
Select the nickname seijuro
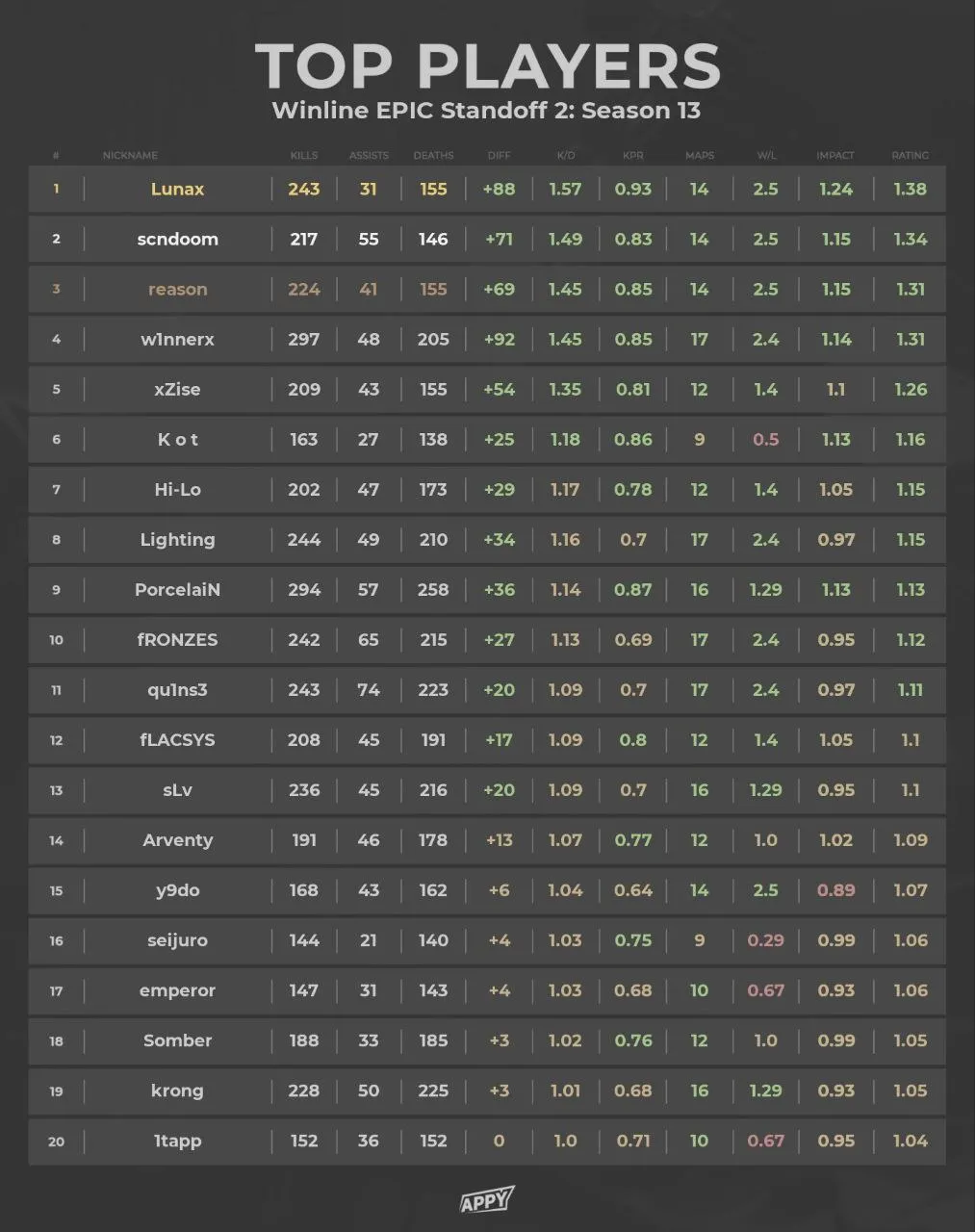177,940
